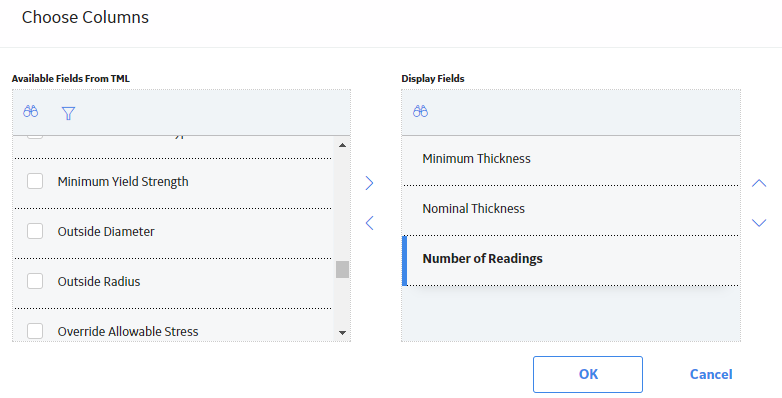Select the Number of Readings display field

571,260
